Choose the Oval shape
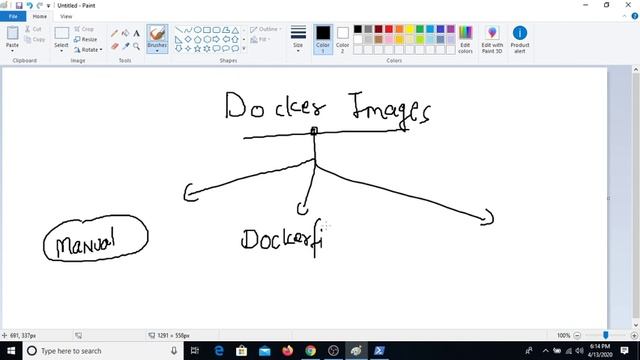 (x=198, y=30)
